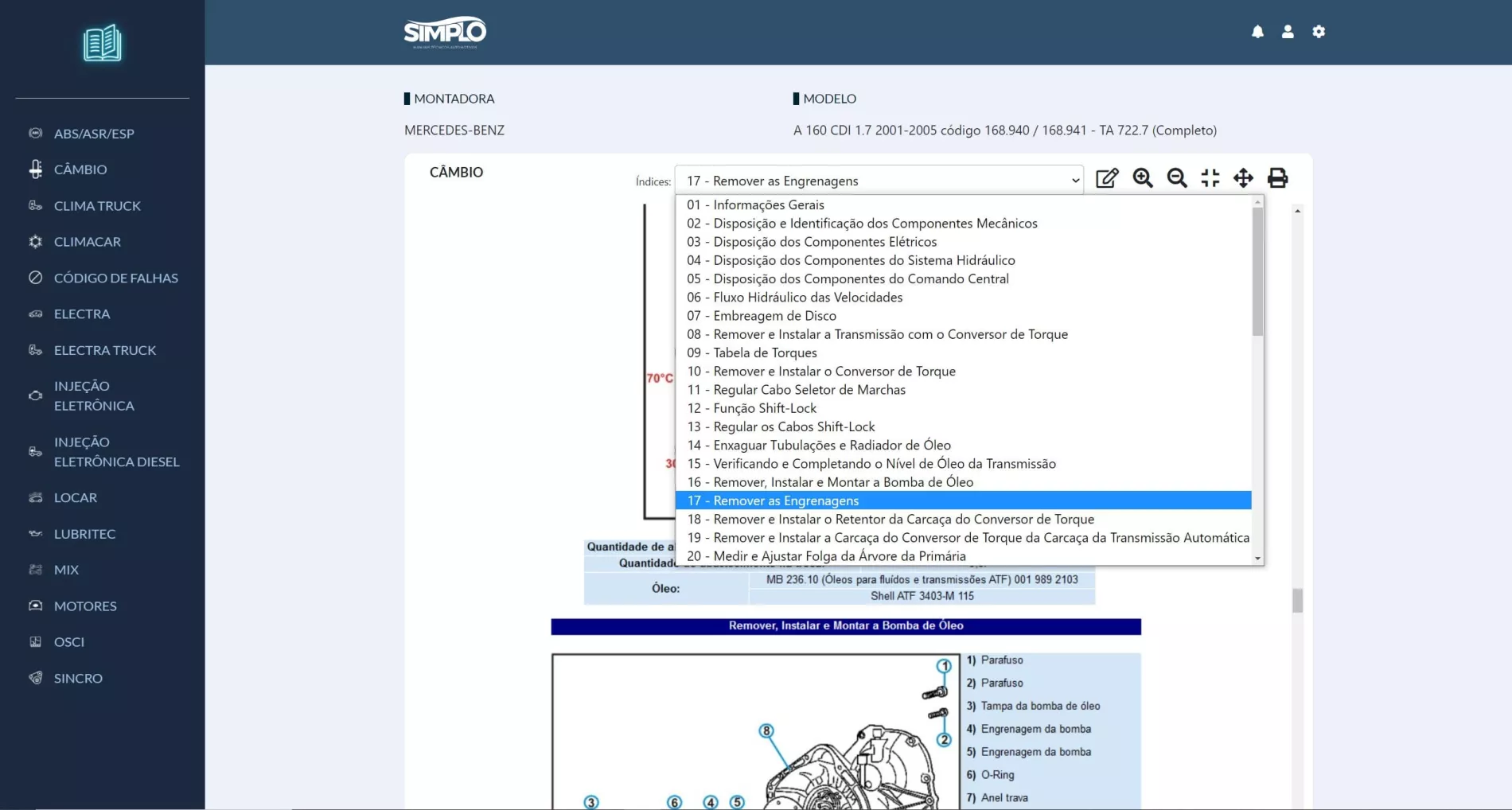Click the ELECTRA car icon
This screenshot has height=810, width=1512.
(36, 313)
